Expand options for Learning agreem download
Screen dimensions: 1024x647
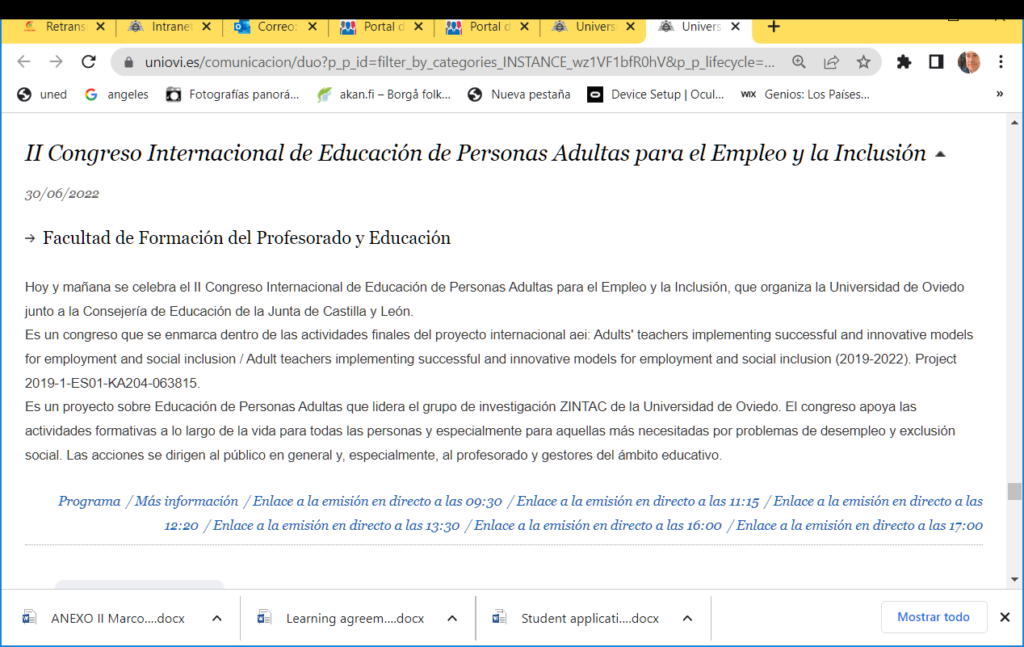pos(452,618)
